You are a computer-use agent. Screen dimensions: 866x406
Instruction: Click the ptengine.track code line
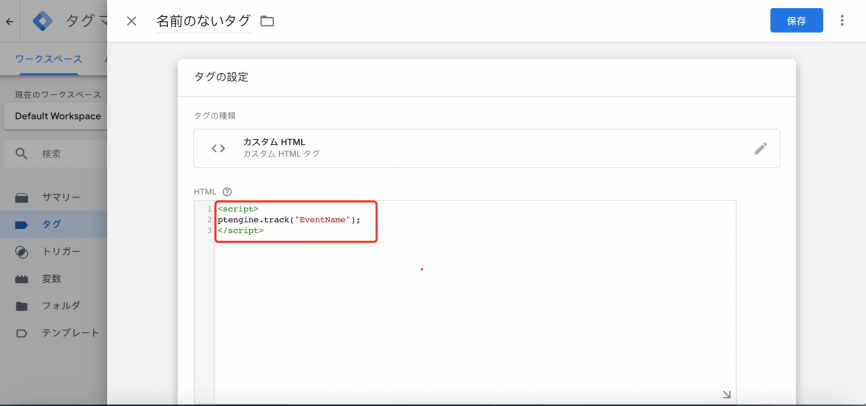pyautogui.click(x=289, y=220)
